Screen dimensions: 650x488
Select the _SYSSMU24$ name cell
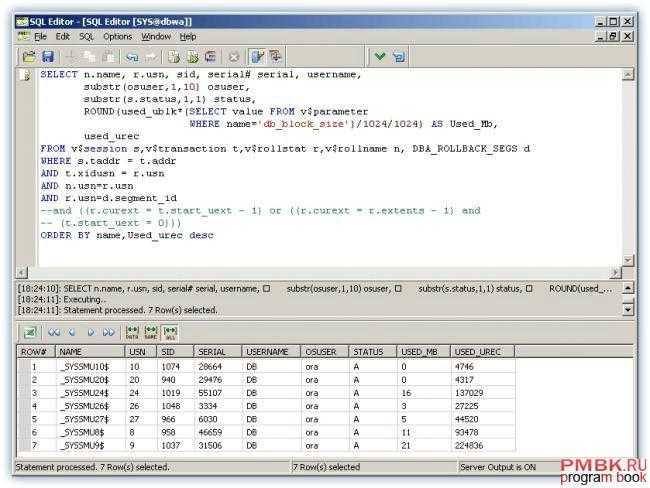coord(90,393)
